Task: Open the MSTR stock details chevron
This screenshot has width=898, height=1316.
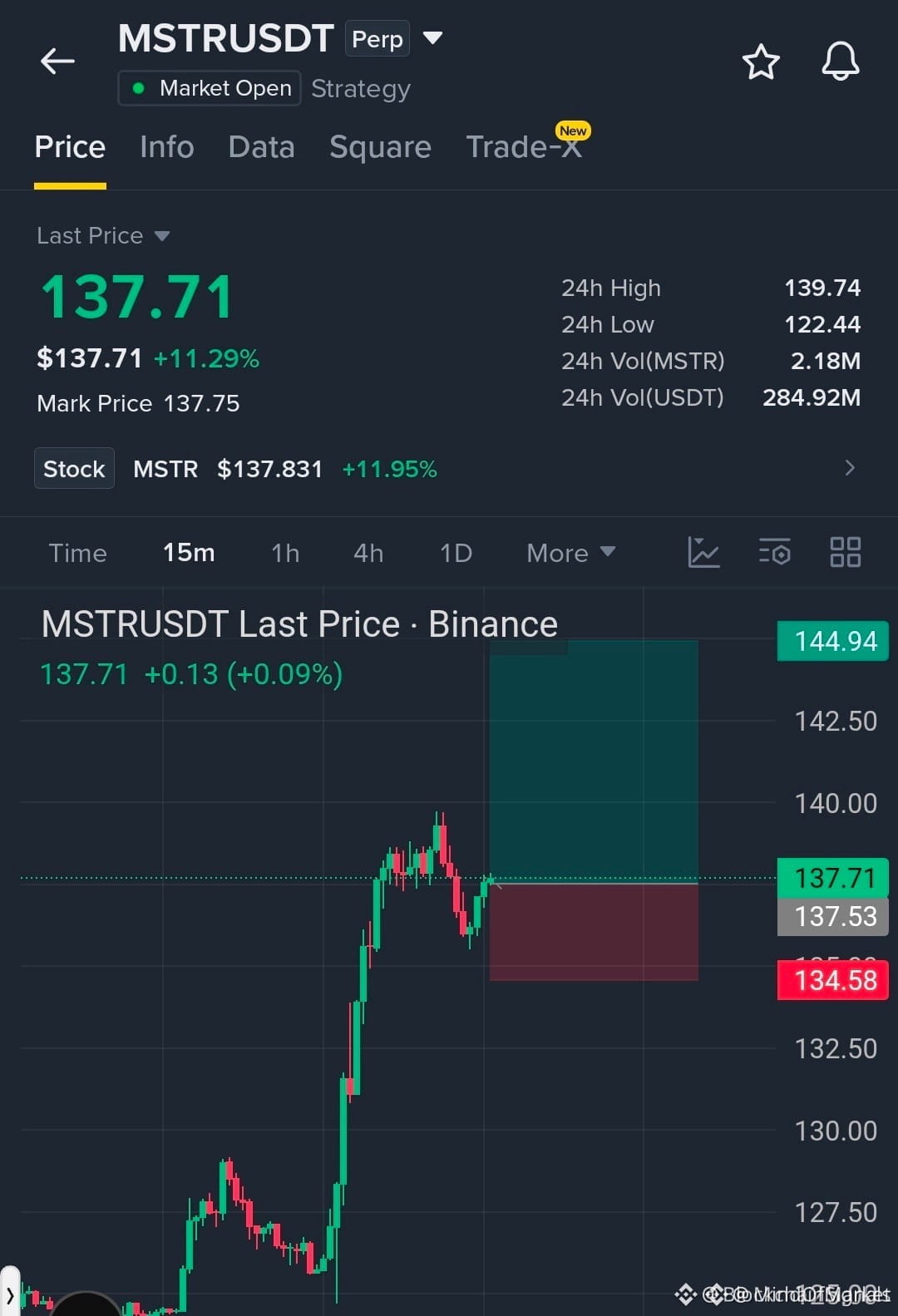Action: 849,467
